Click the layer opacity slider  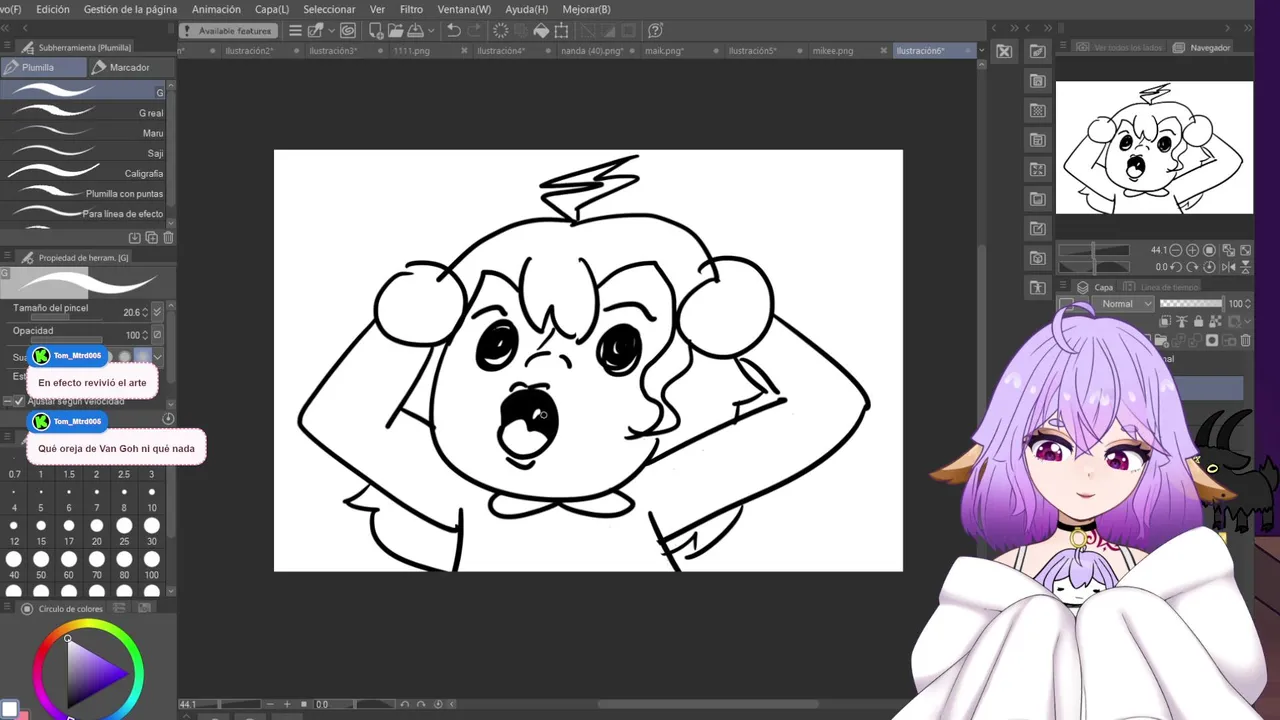(x=1191, y=303)
